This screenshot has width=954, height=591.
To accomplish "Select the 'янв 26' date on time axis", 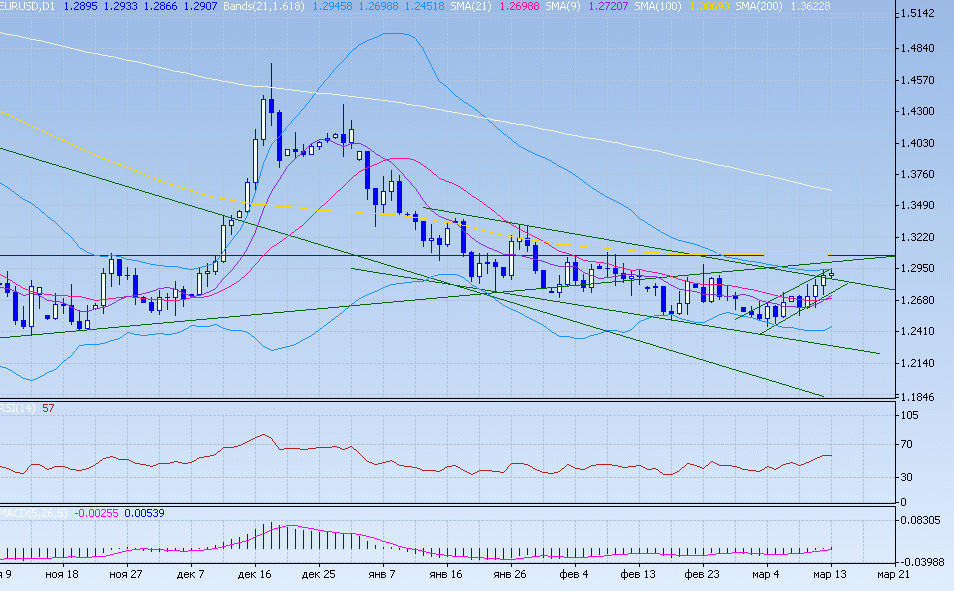I will [x=510, y=576].
